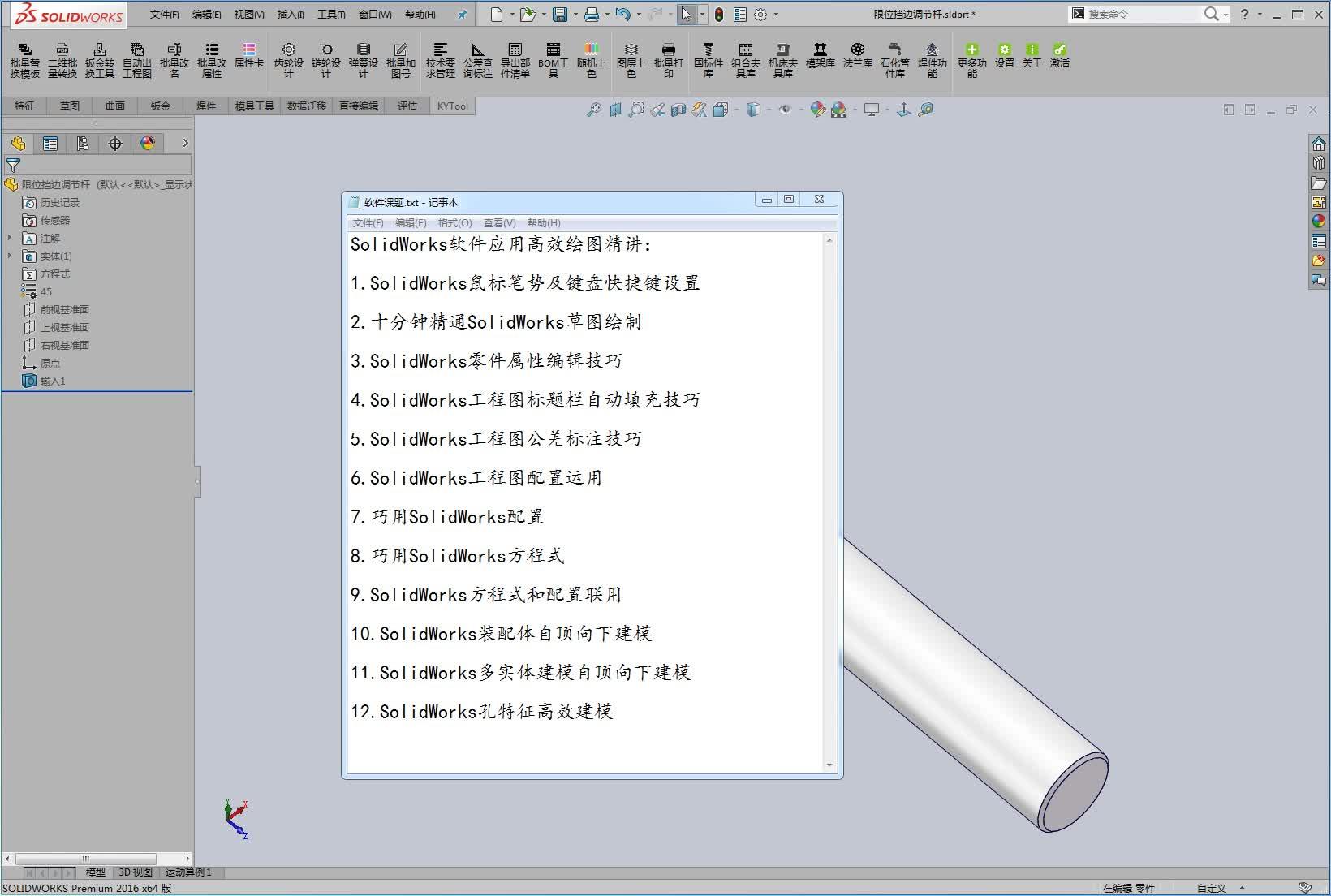Viewport: 1331px width, 896px height.
Task: Open the 运动算例1 bottom tab
Action: (188, 872)
